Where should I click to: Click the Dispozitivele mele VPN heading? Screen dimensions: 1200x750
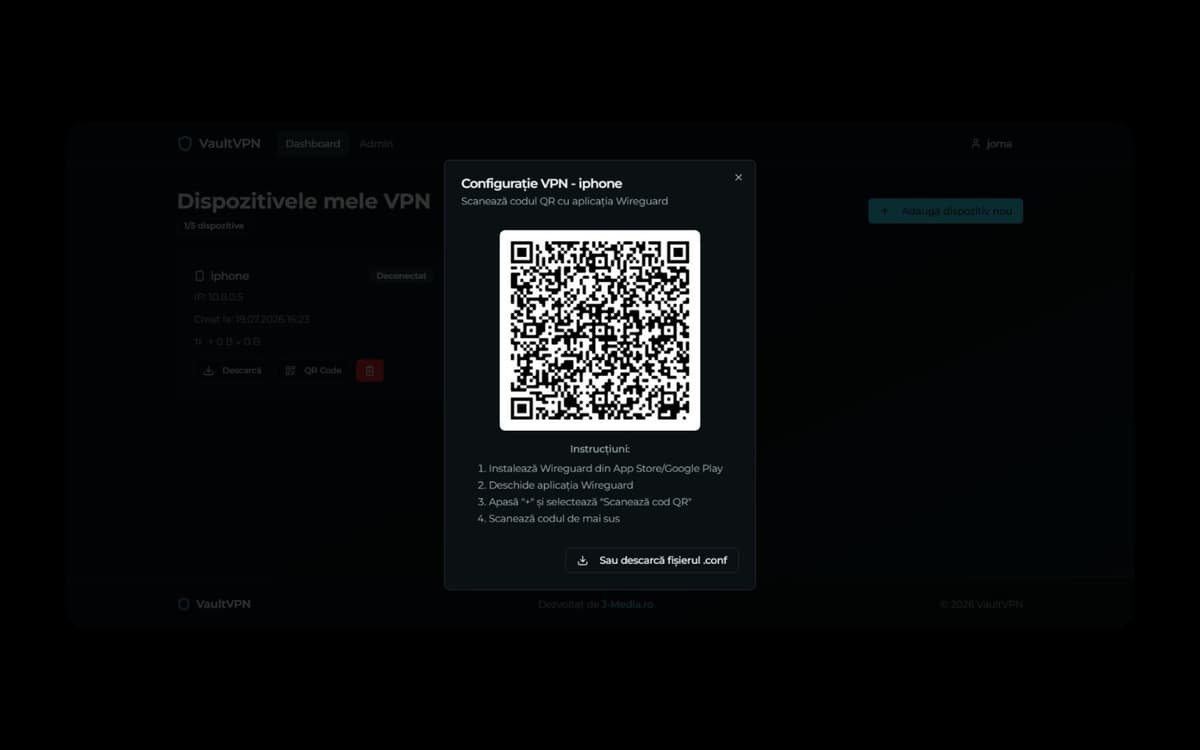[303, 201]
